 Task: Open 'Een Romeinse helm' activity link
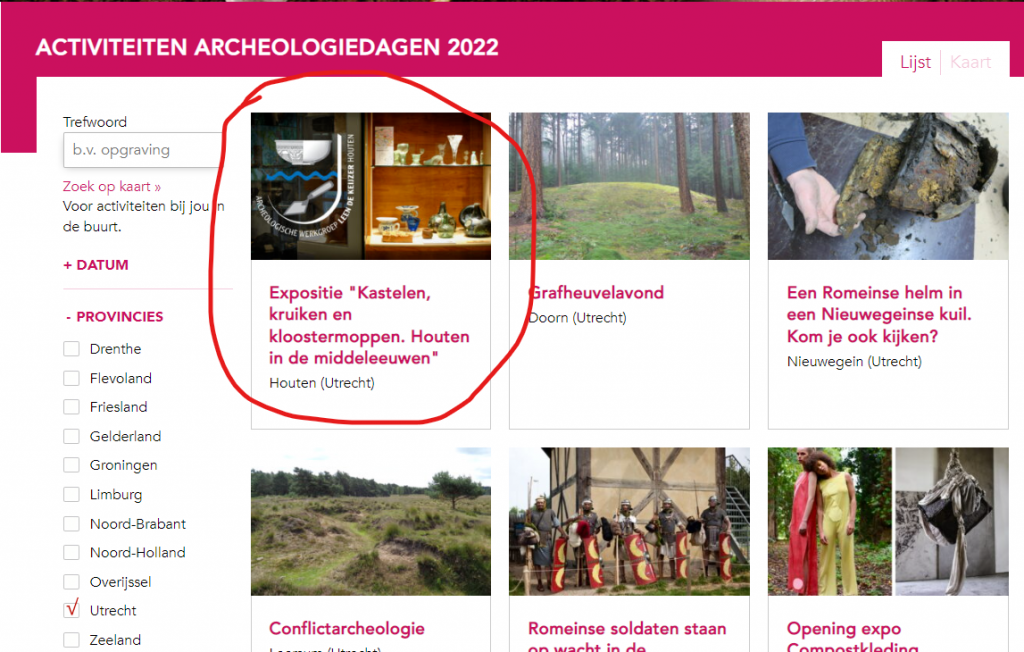click(879, 314)
